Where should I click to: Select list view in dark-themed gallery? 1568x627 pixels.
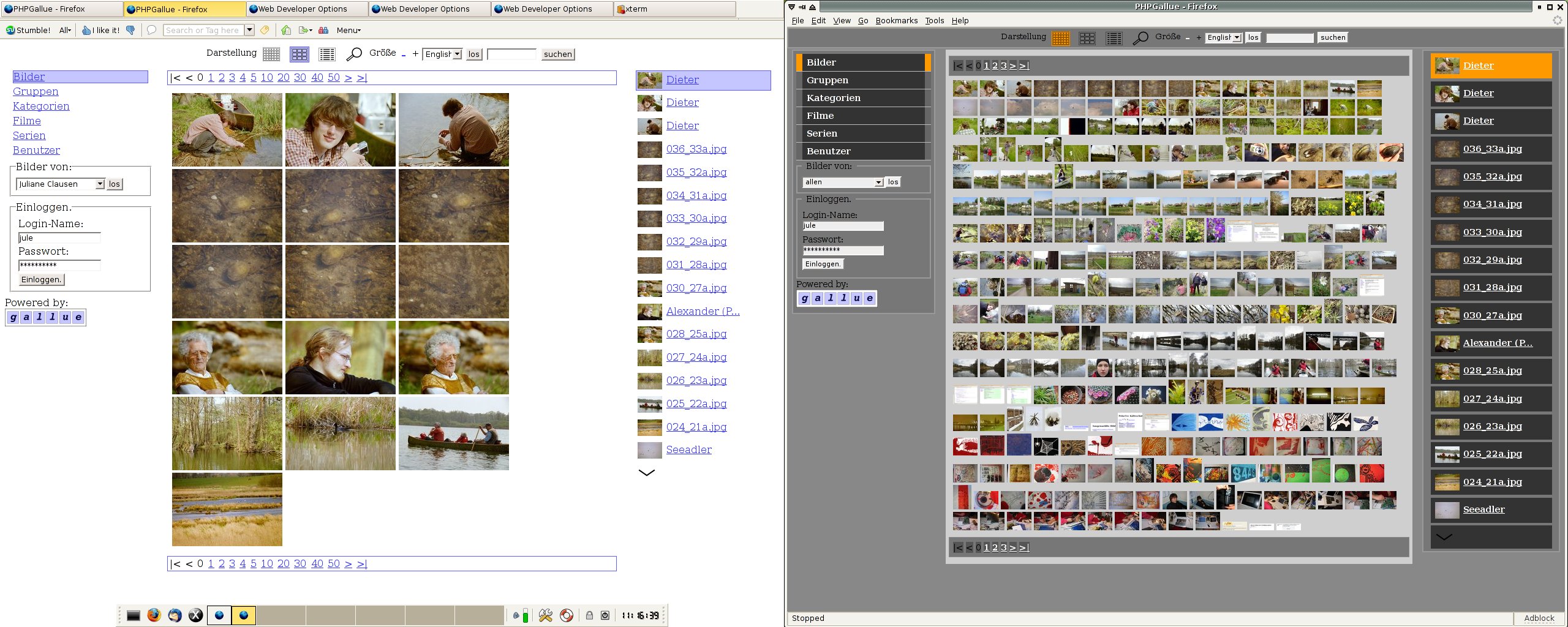[1114, 39]
